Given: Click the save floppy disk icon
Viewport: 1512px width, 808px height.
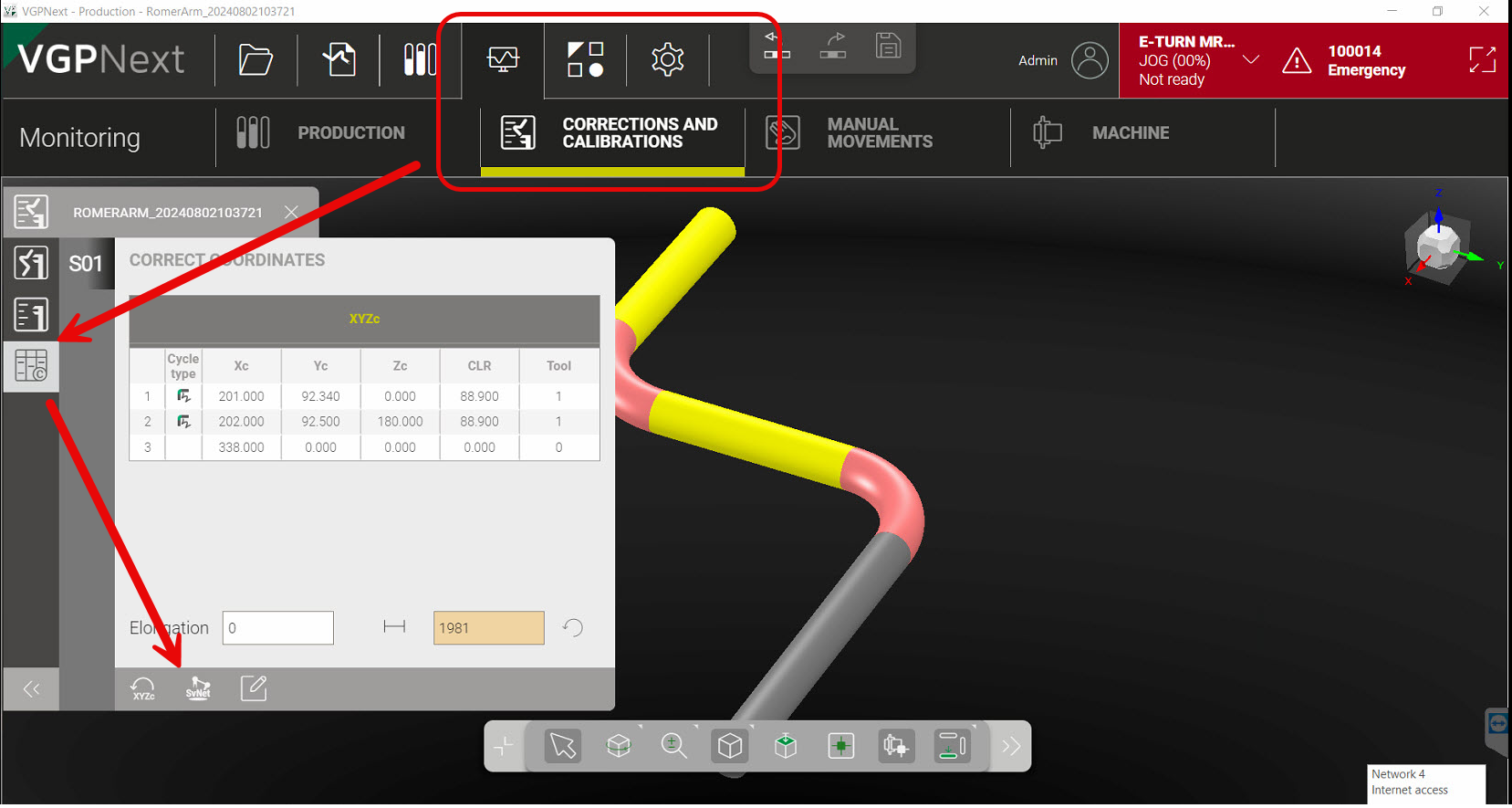Looking at the screenshot, I should coord(888,46).
